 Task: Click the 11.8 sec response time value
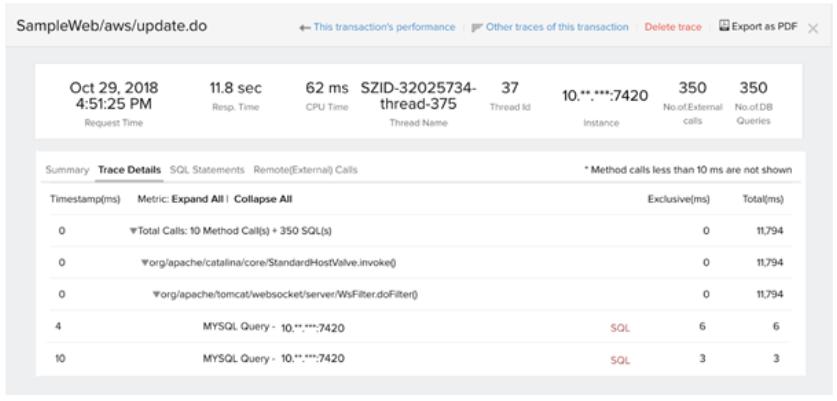click(x=235, y=88)
